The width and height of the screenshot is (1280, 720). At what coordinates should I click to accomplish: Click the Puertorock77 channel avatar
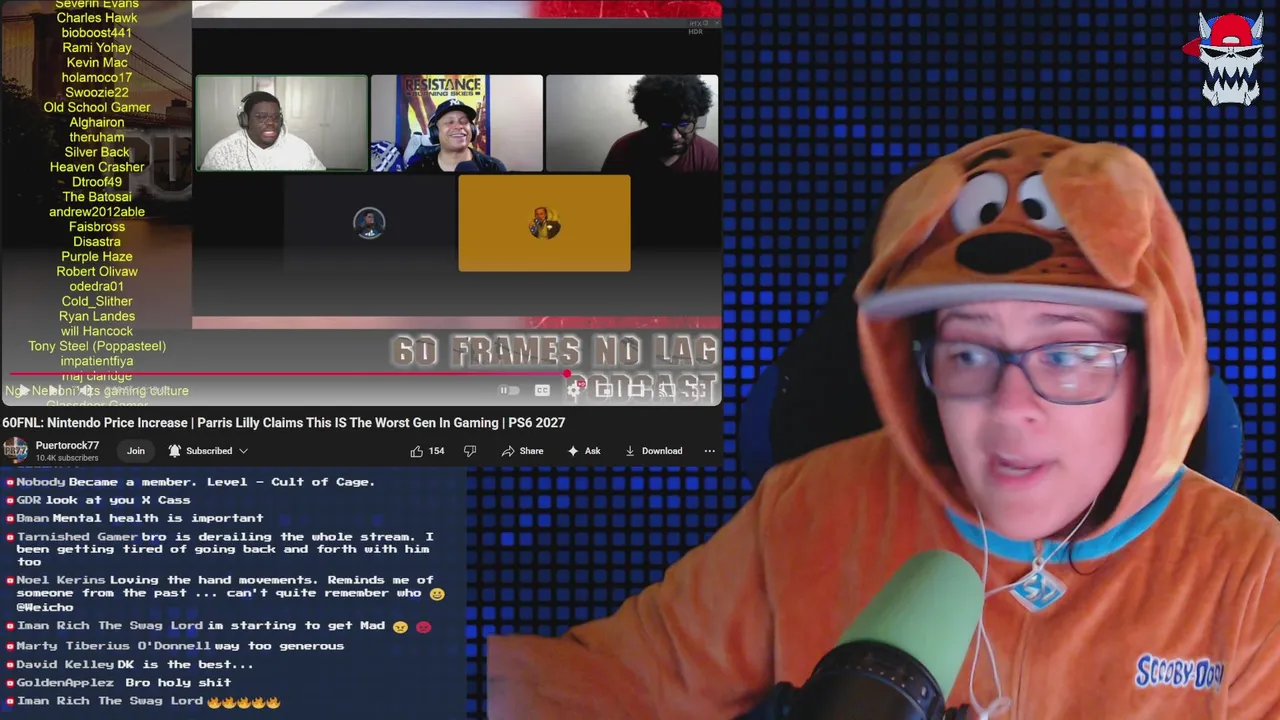(x=15, y=451)
